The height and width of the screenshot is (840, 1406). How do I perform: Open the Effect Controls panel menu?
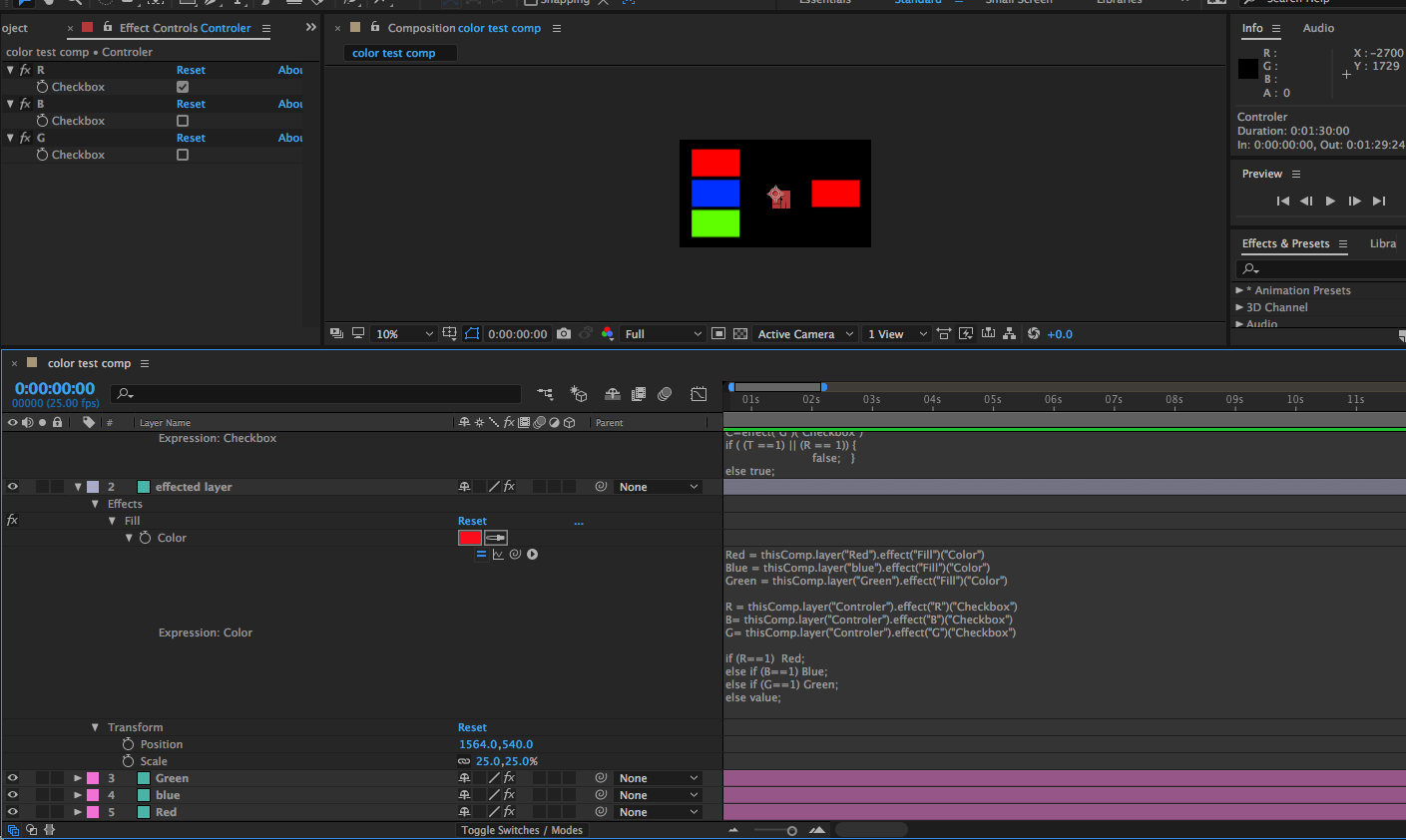266,28
